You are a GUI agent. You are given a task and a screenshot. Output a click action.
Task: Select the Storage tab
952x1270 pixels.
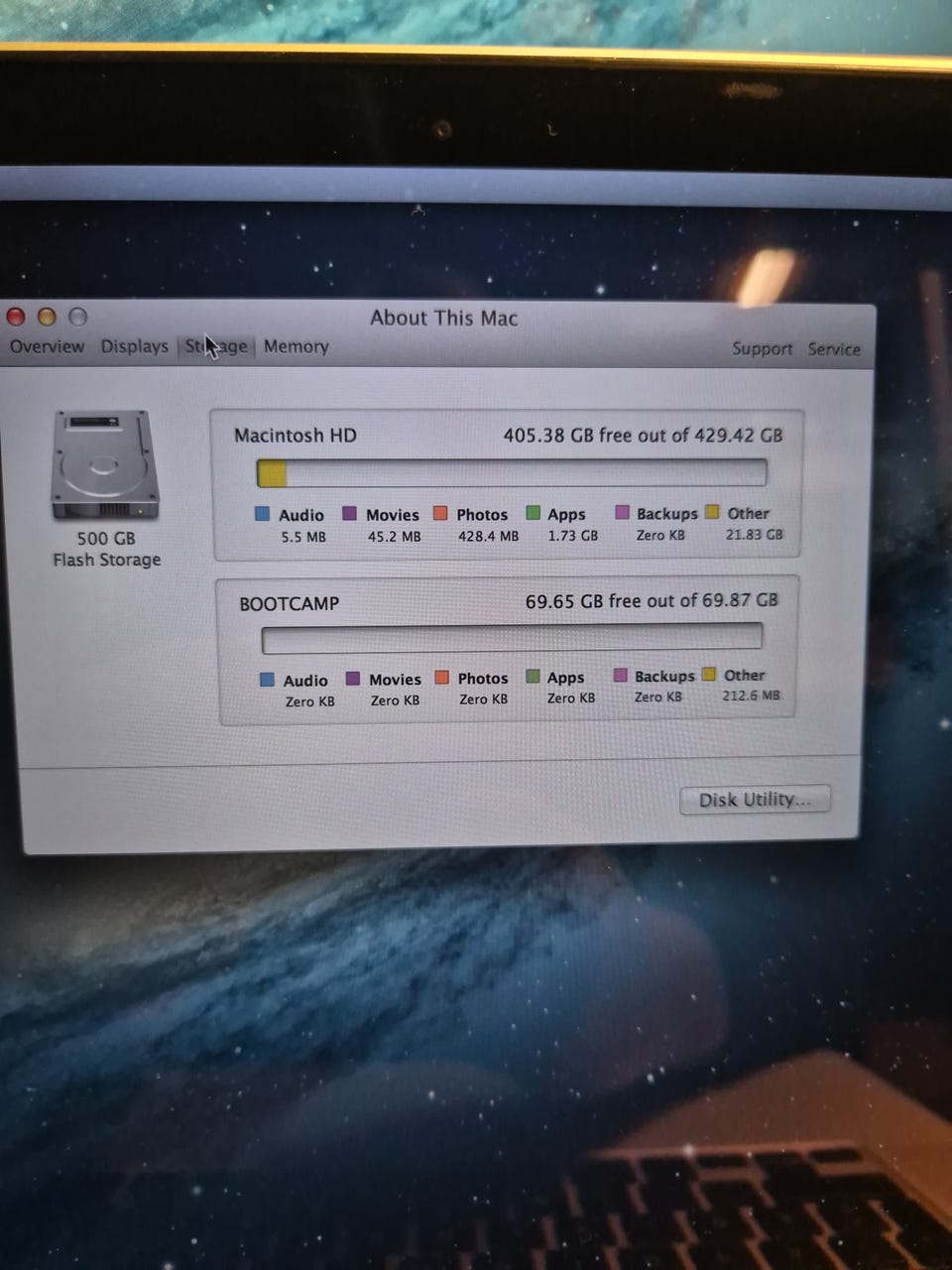coord(216,346)
